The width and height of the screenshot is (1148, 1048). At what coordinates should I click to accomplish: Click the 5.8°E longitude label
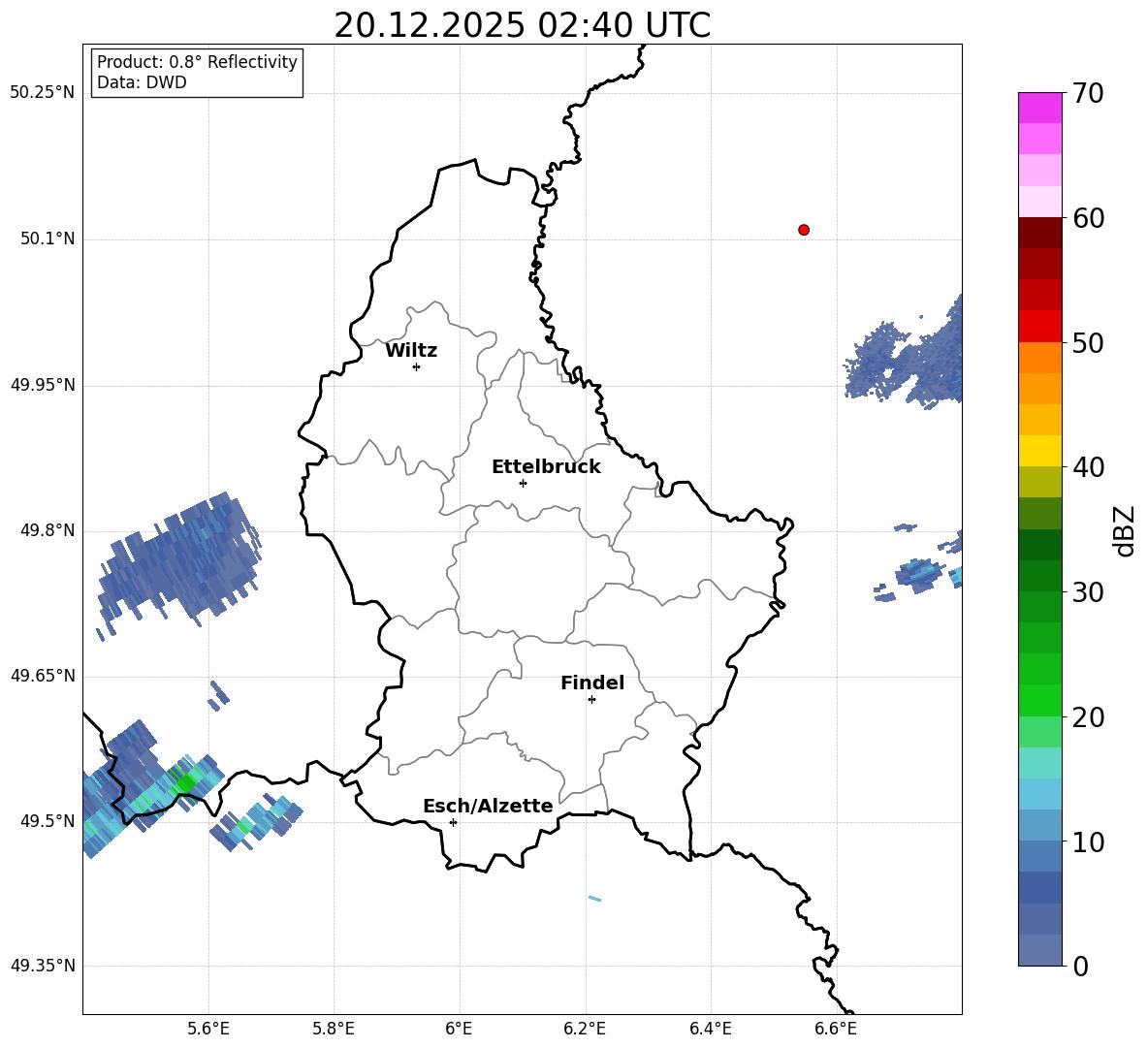[x=334, y=1029]
